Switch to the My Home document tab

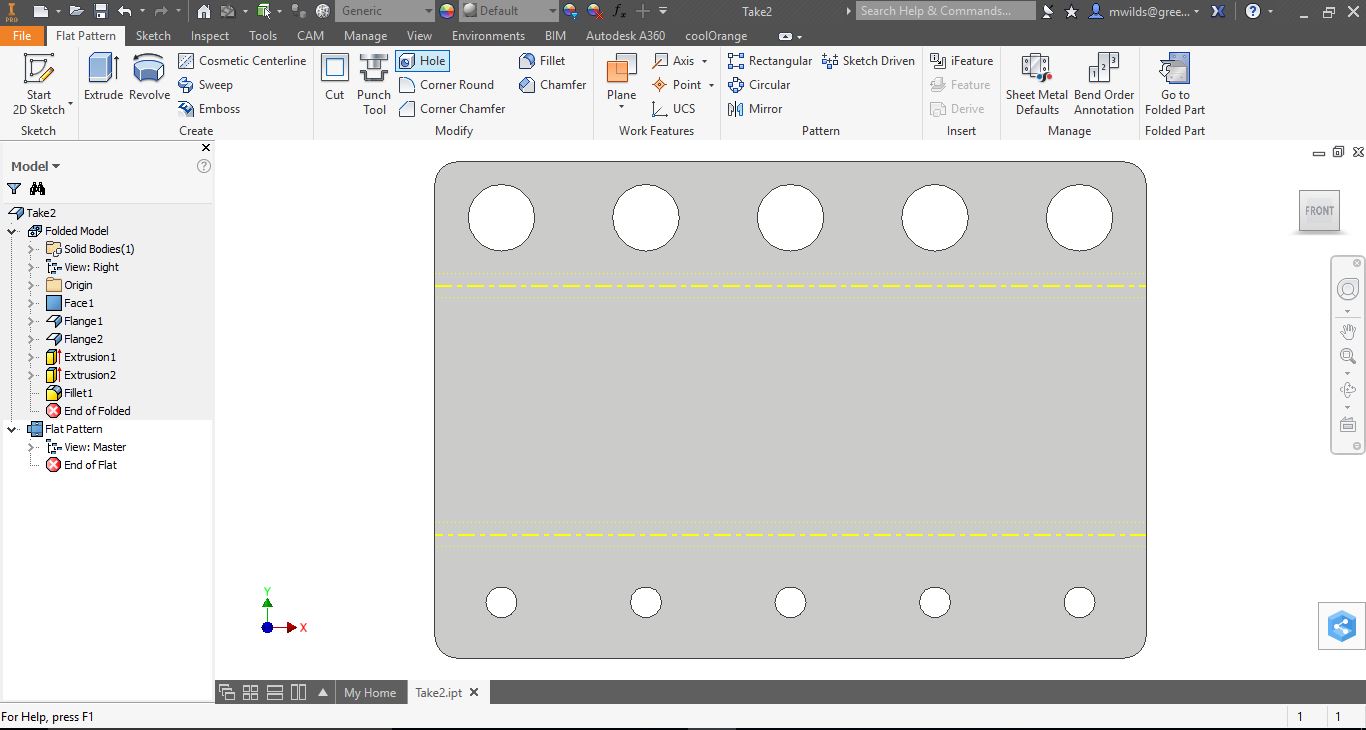click(x=370, y=693)
